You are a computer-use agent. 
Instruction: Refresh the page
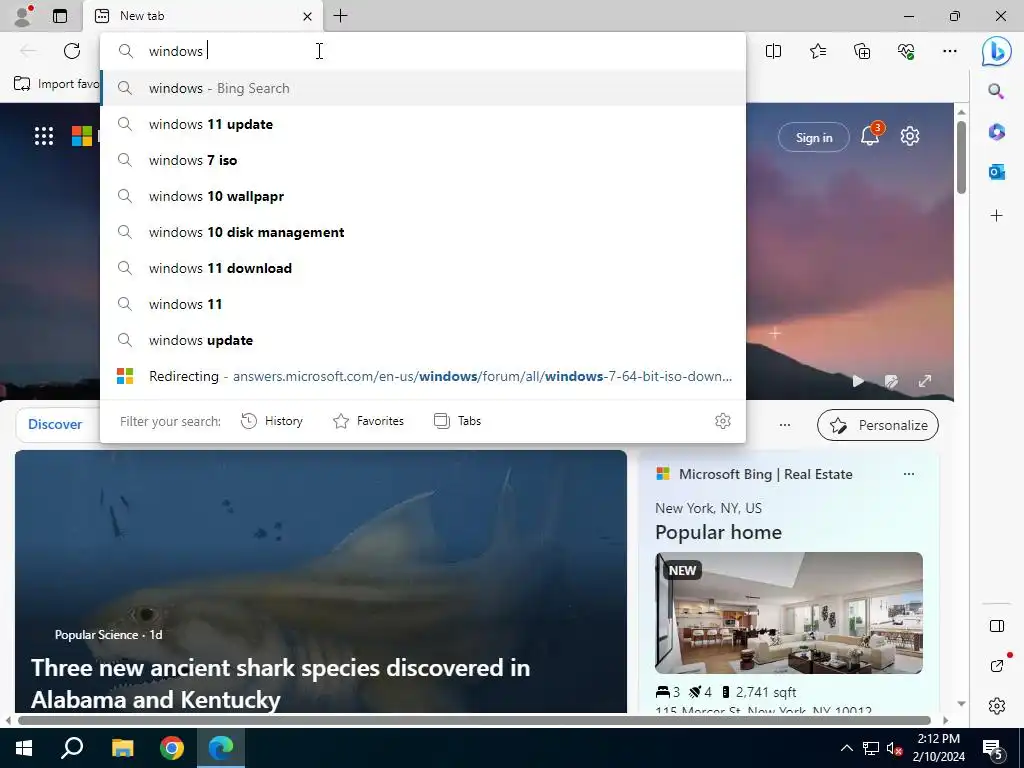coord(72,51)
